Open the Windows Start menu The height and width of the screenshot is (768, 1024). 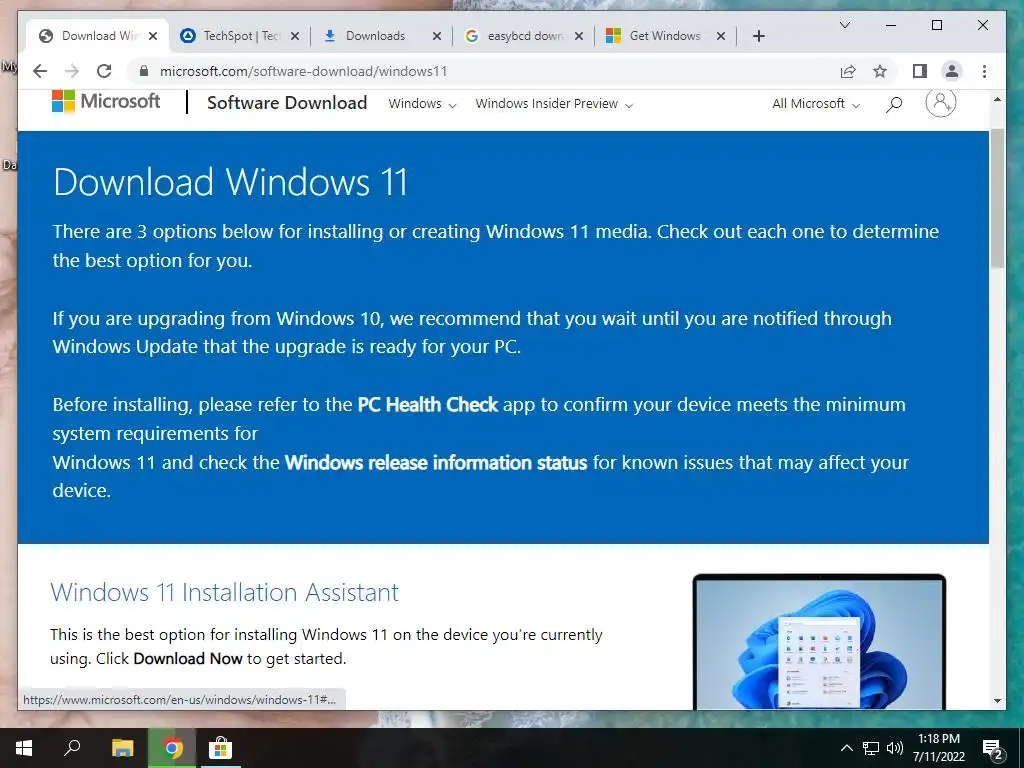coord(24,748)
